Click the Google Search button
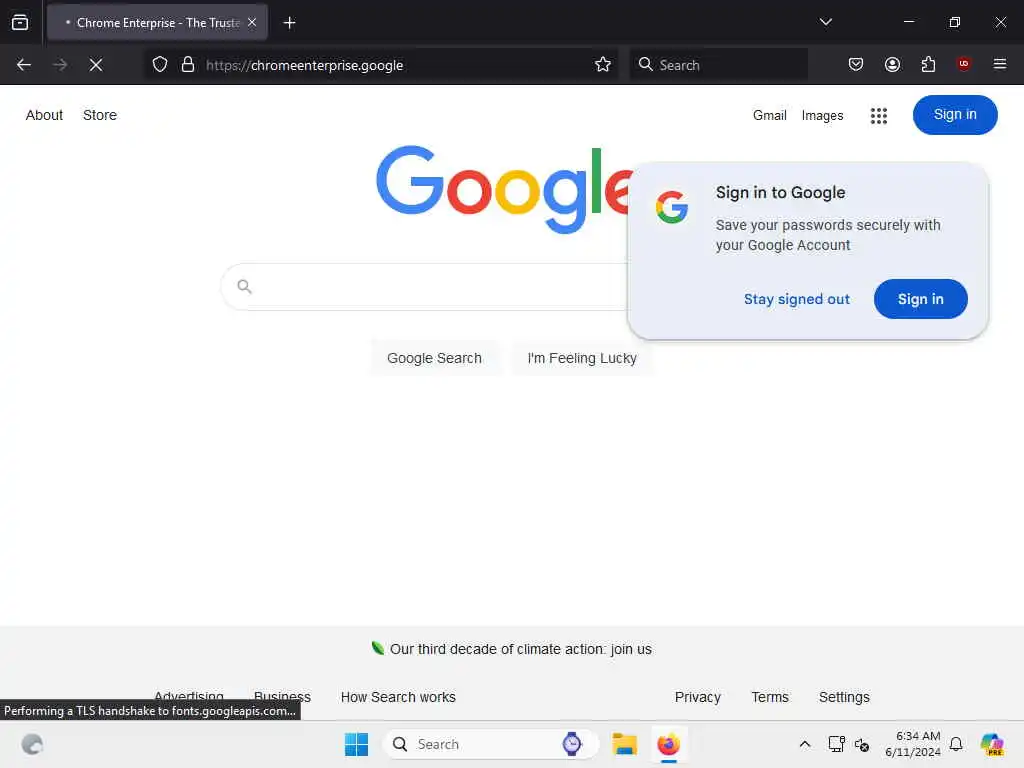 [434, 359]
